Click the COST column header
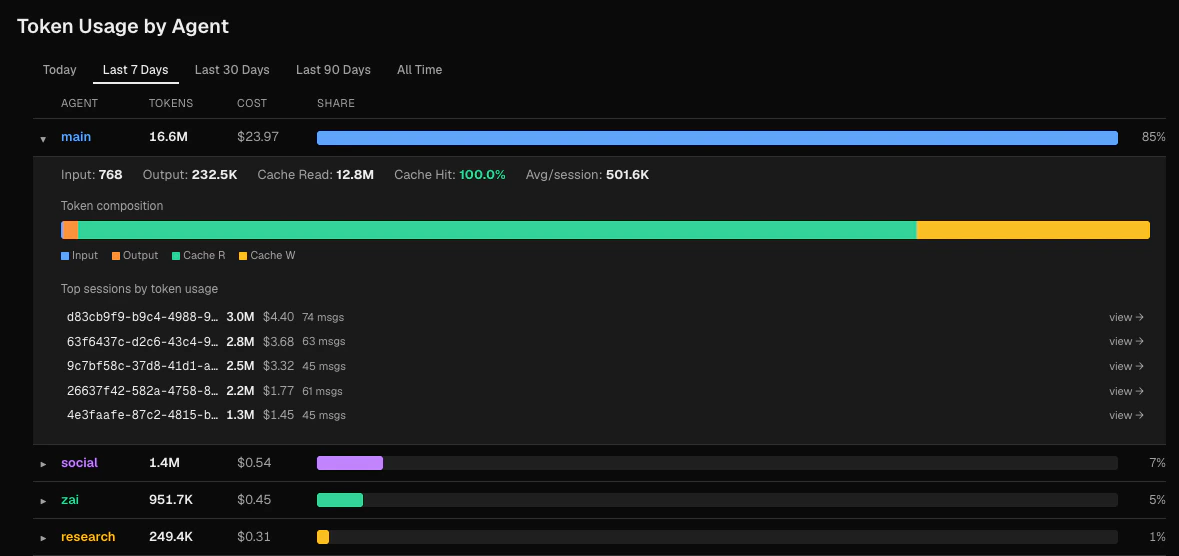The height and width of the screenshot is (556, 1179). click(x=252, y=103)
